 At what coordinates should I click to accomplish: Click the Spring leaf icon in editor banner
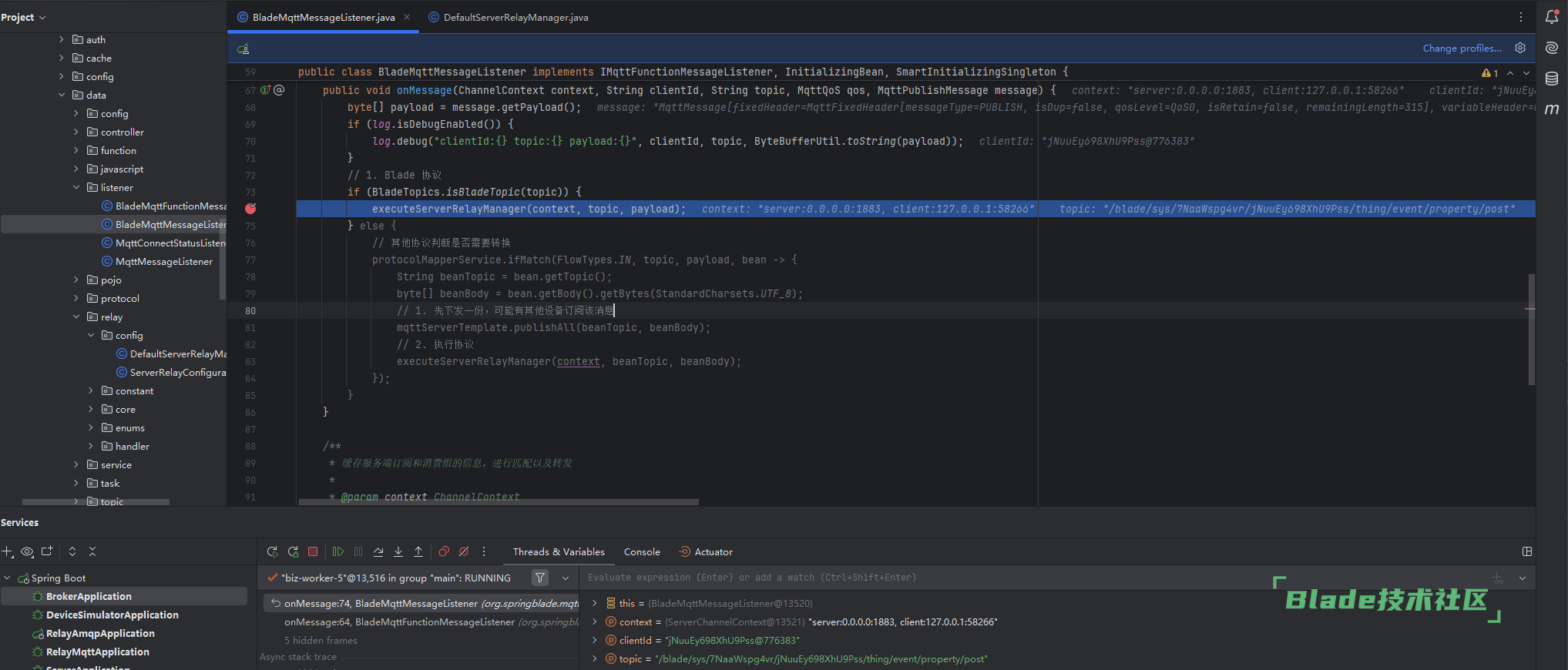(x=243, y=49)
